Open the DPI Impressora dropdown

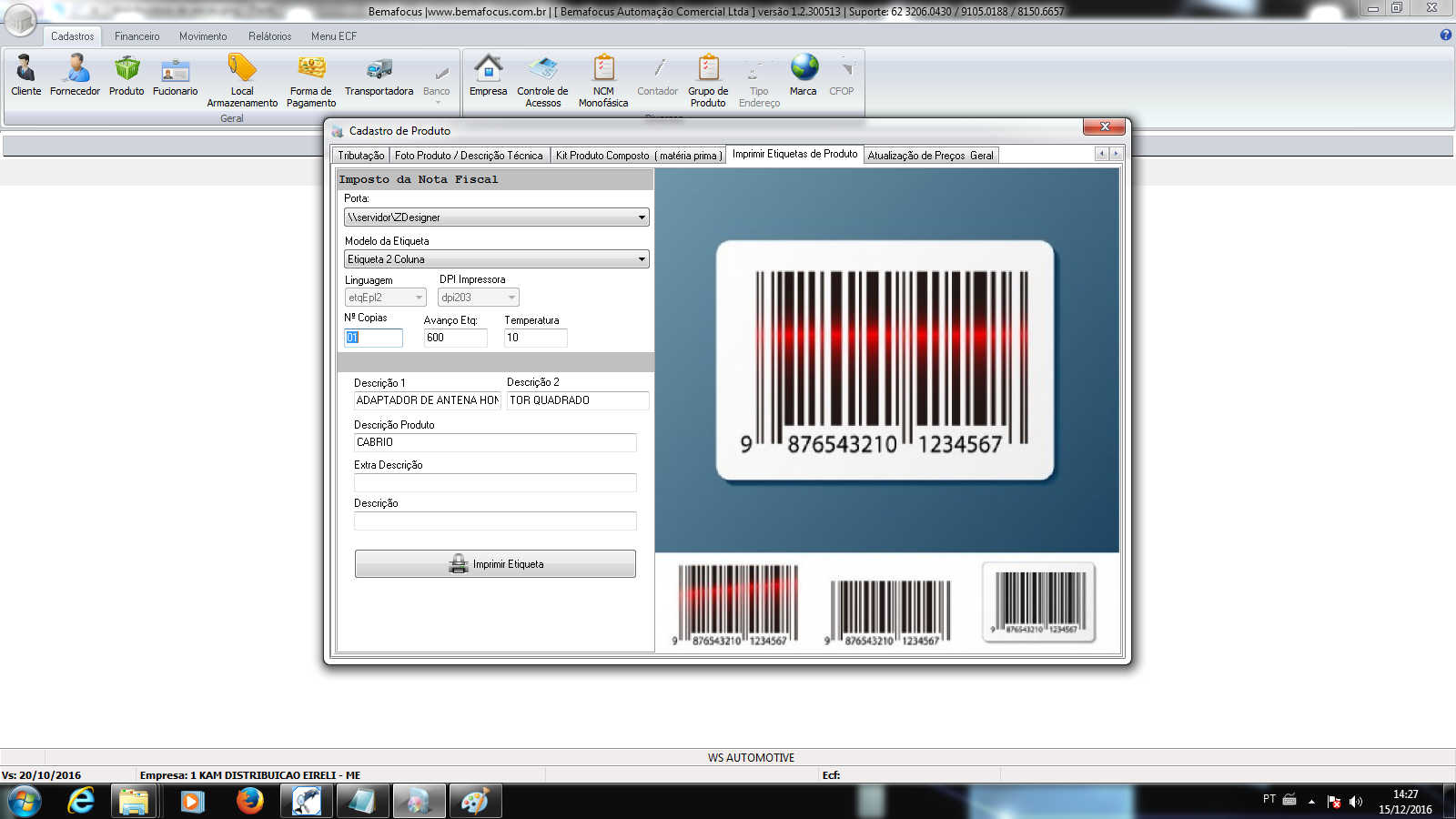(479, 298)
